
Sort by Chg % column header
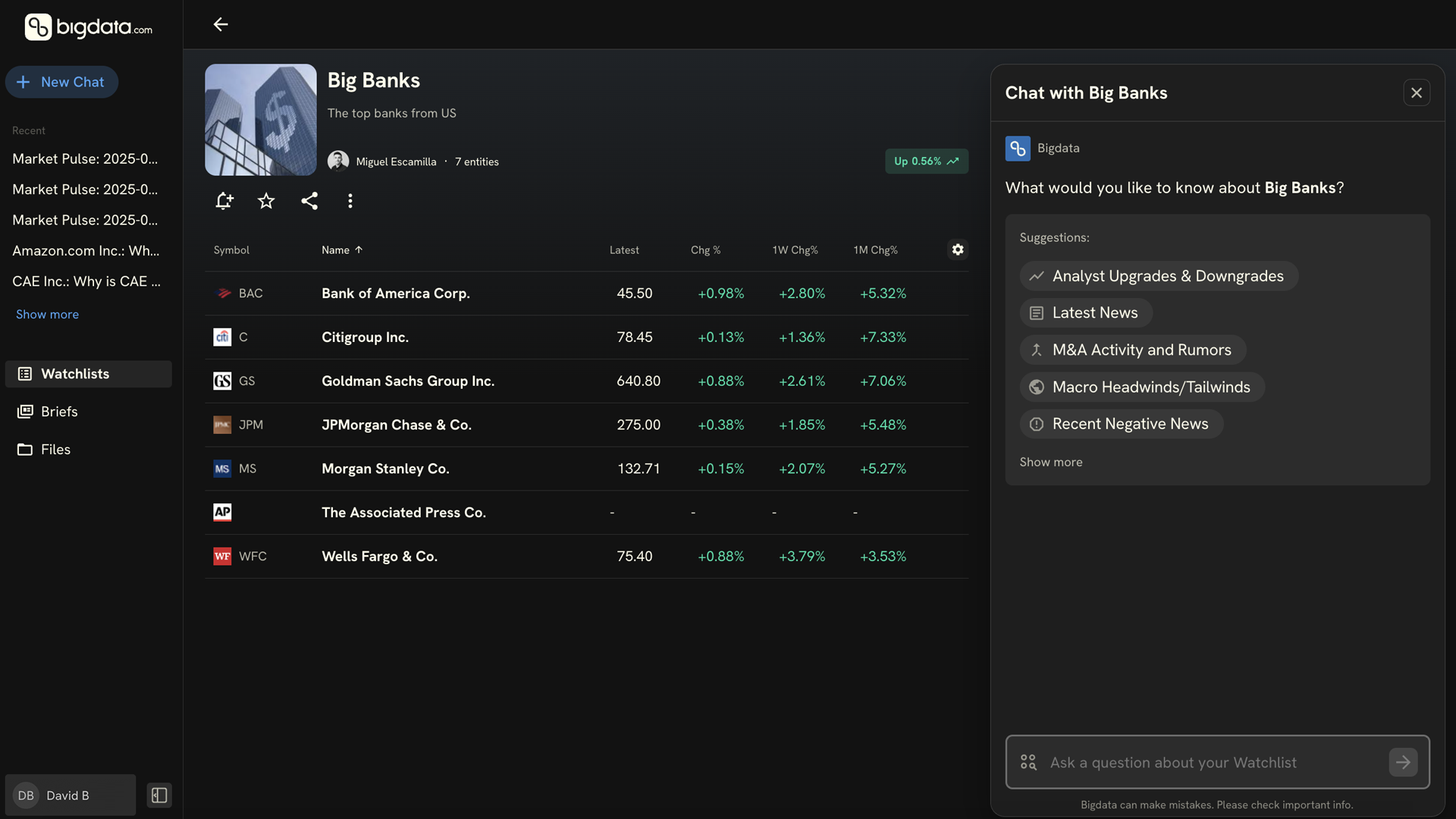pos(705,250)
